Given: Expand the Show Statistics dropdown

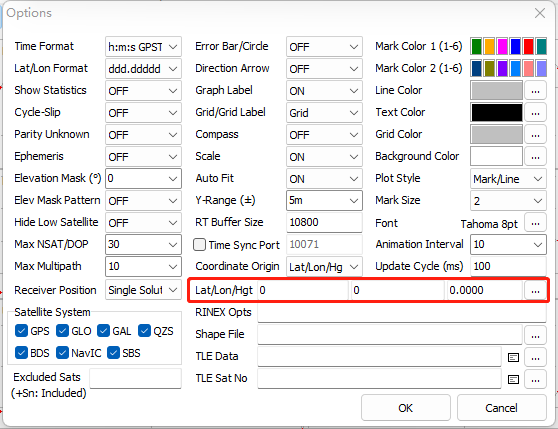Looking at the screenshot, I should [x=143, y=91].
